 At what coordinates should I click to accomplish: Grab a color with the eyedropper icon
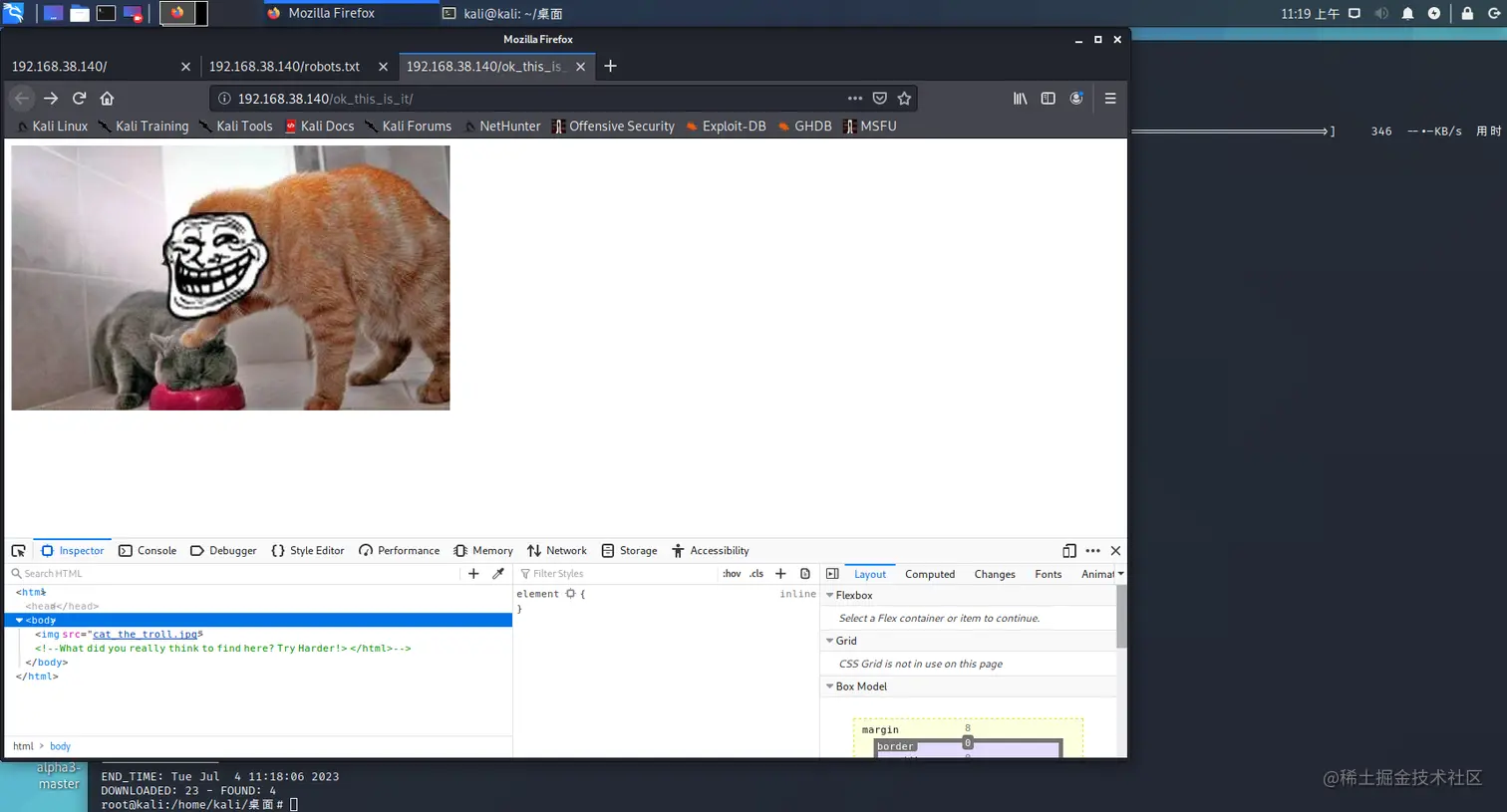498,574
